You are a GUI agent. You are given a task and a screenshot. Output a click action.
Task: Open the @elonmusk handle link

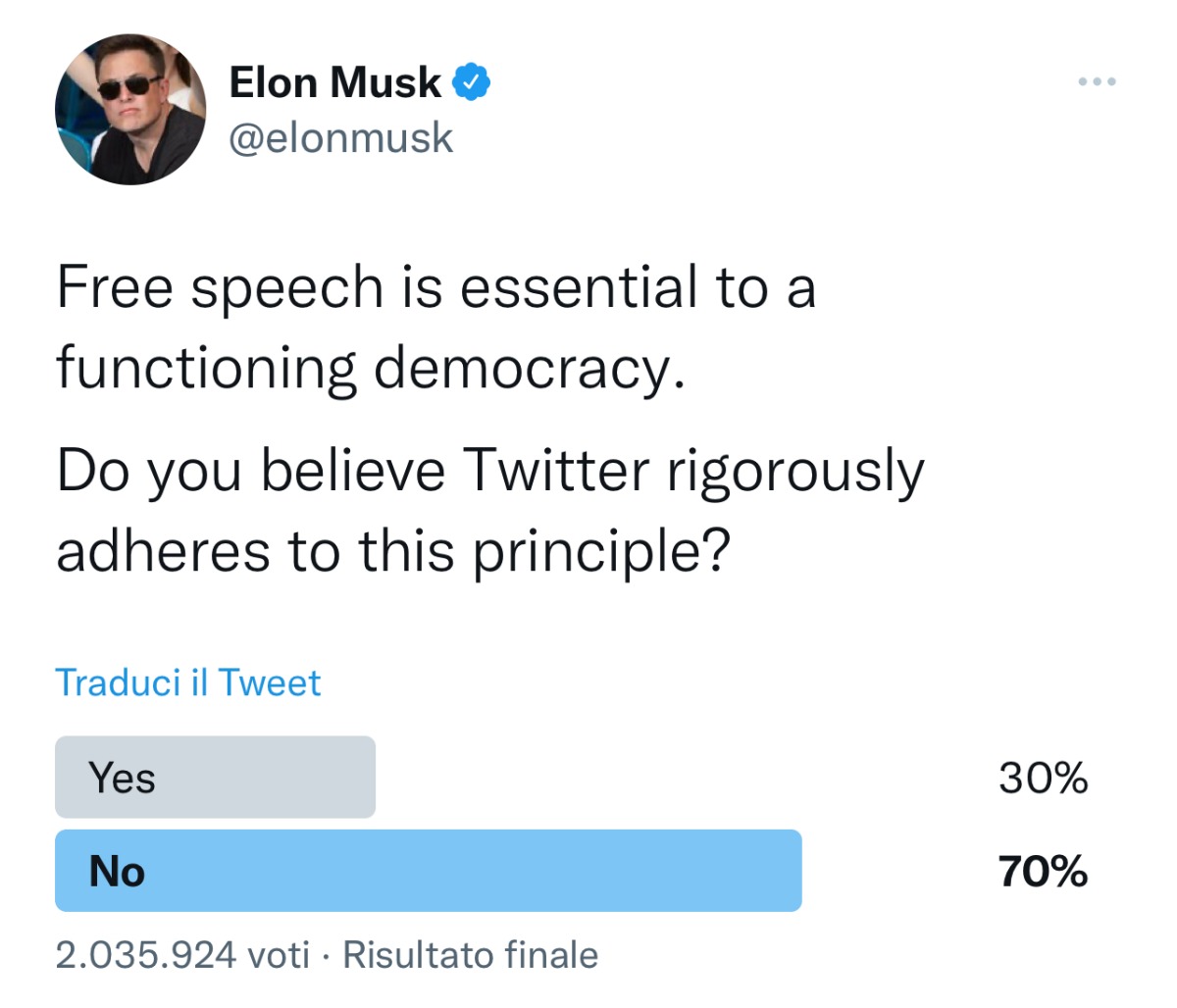coord(340,138)
